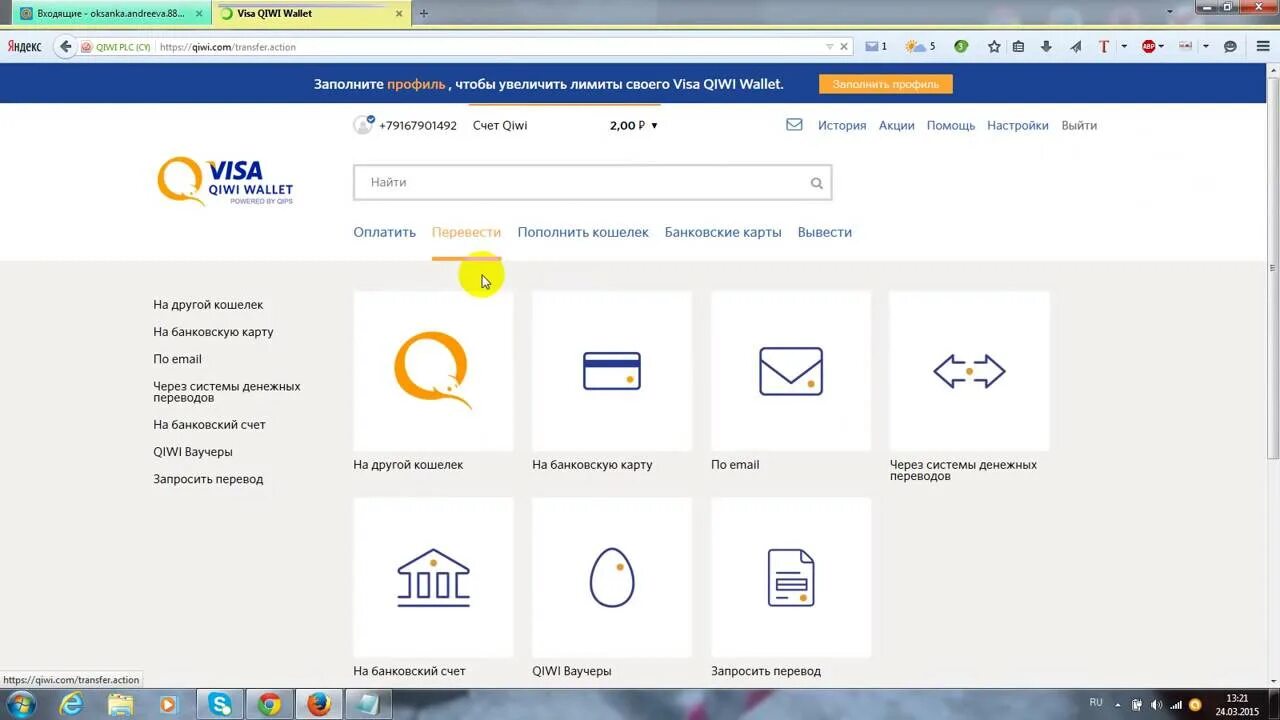Viewport: 1280px width, 720px height.
Task: Open Windows Explorer folder in taskbar
Action: (120, 704)
